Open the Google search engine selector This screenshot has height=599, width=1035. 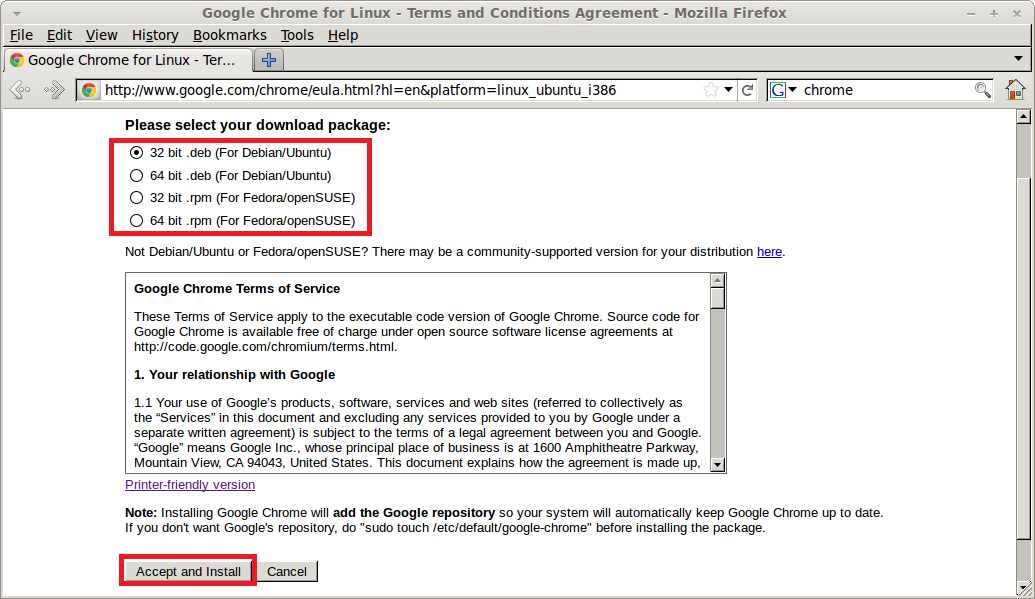[784, 90]
